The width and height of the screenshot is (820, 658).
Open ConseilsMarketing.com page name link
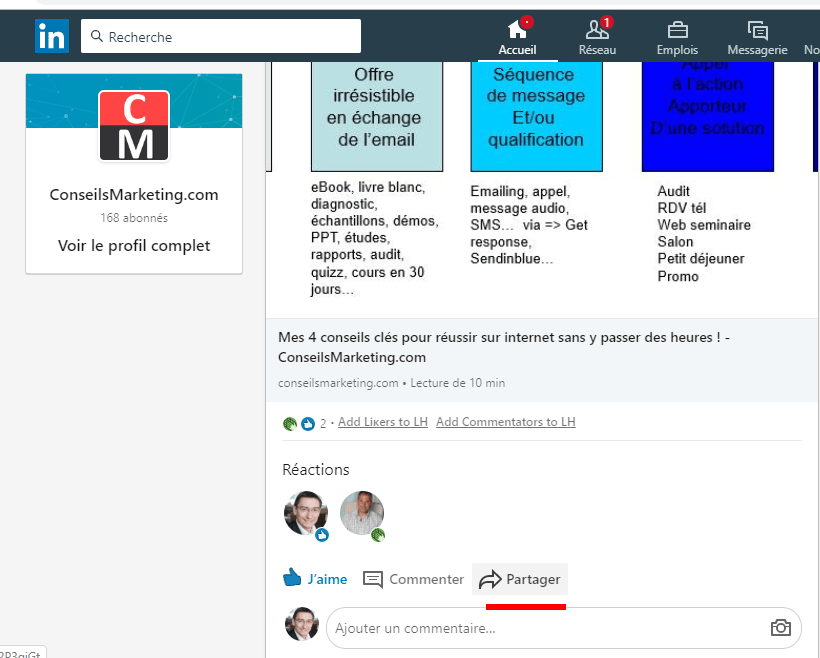coord(134,195)
